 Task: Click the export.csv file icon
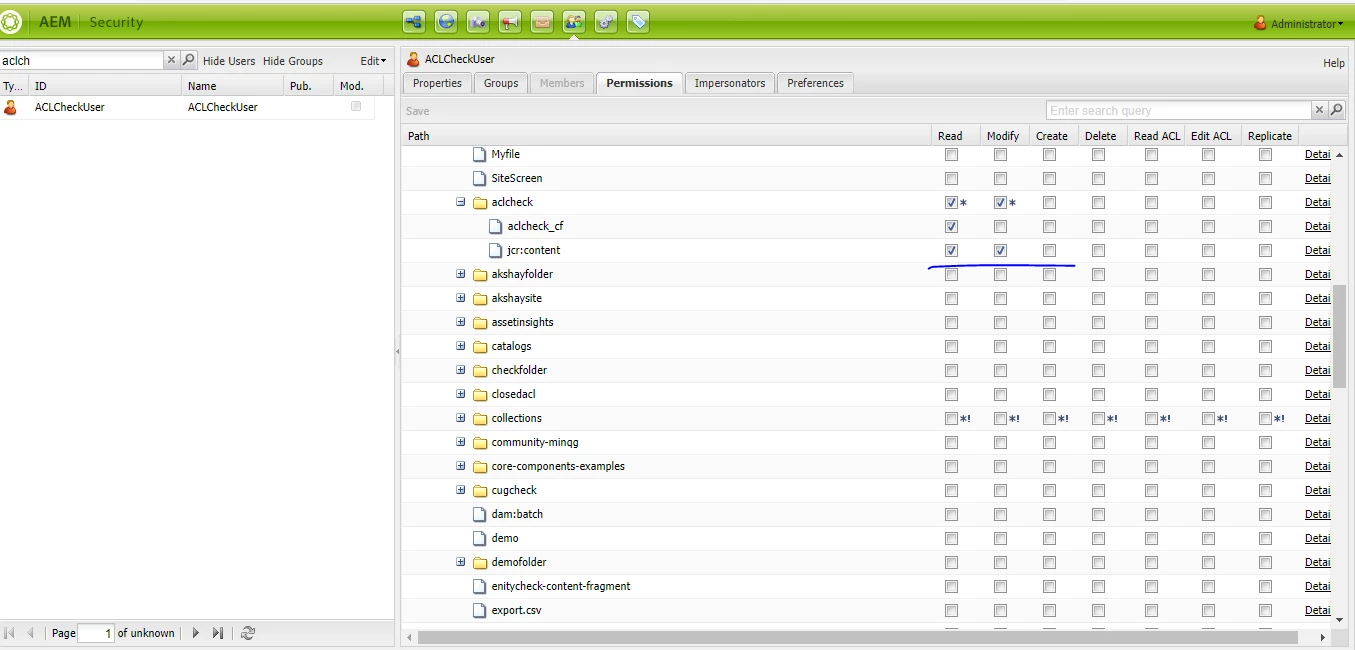click(x=479, y=610)
